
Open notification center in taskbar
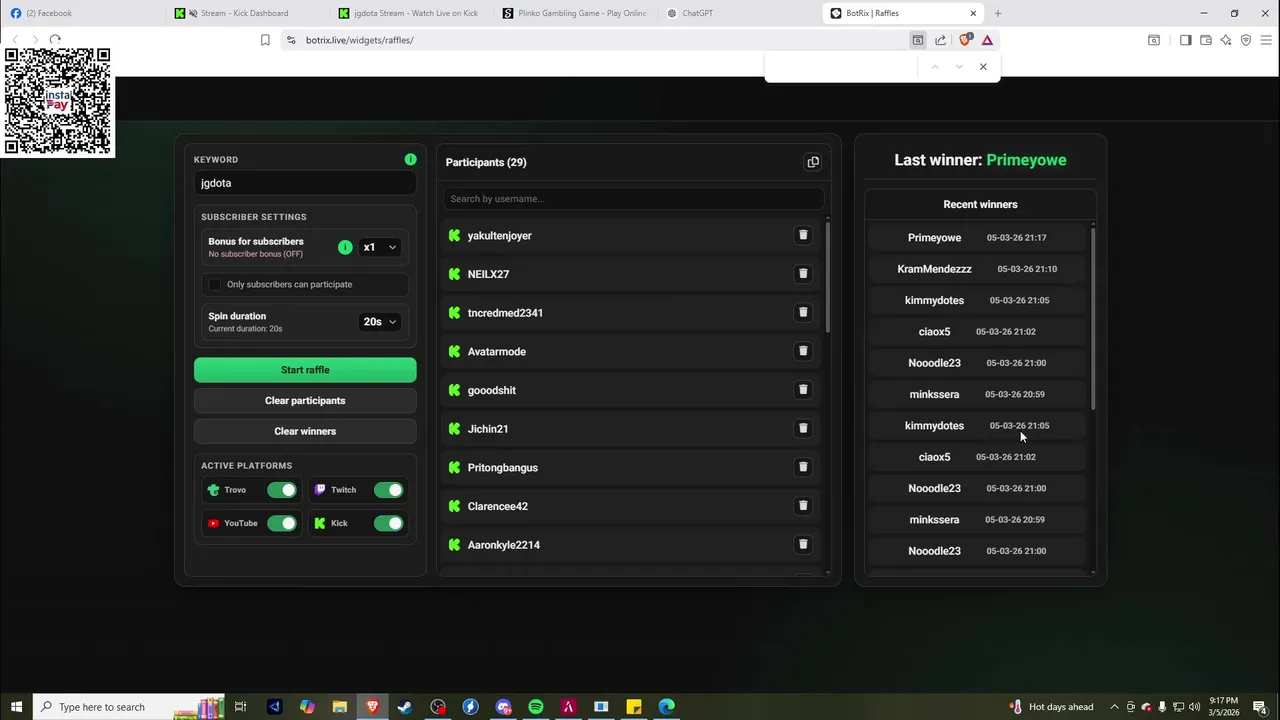1260,707
